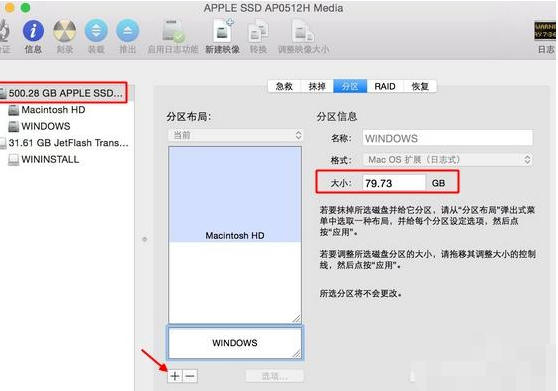This screenshot has width=558, height=391.
Task: Switch to the Partition (分区) tab
Action: coord(350,86)
